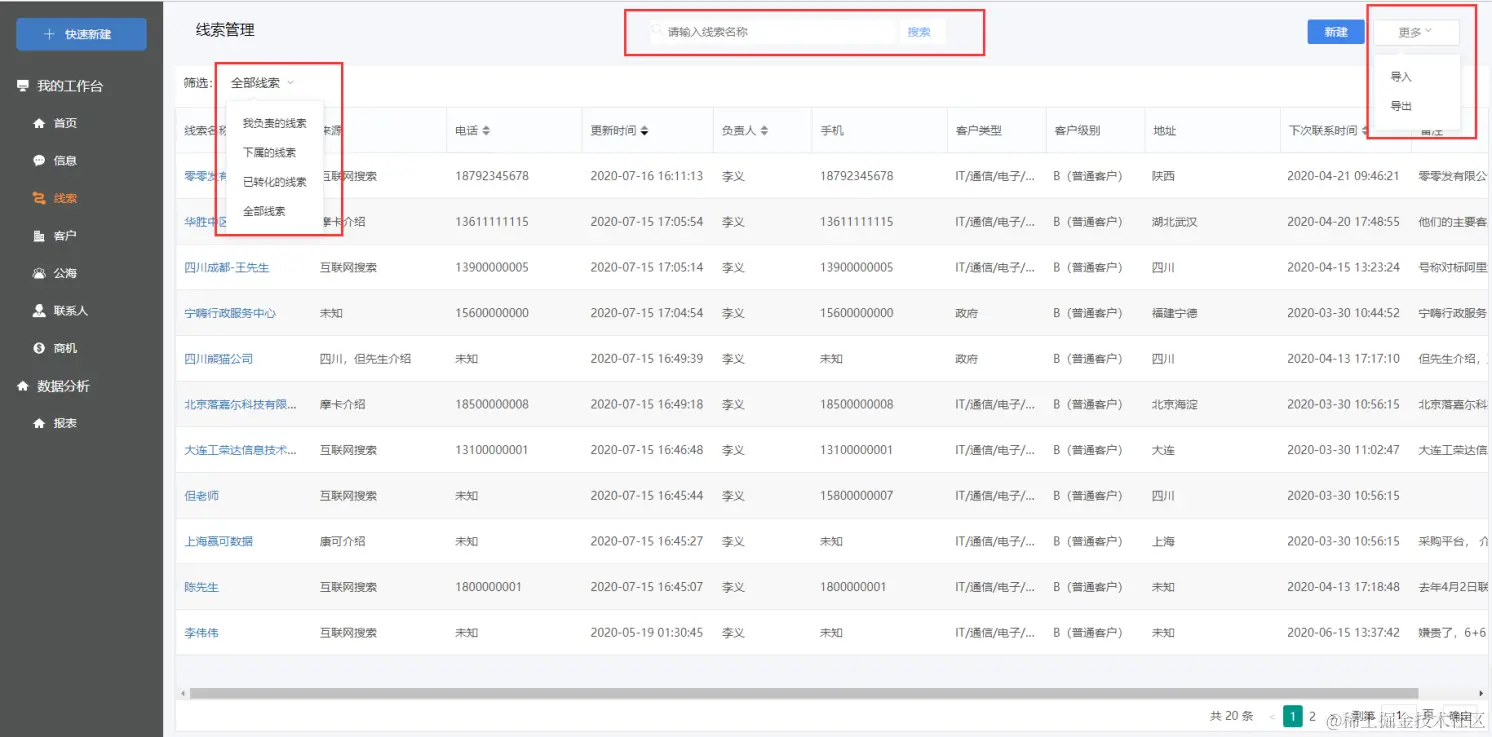Click address cell 湖北武汉

click(x=1175, y=222)
